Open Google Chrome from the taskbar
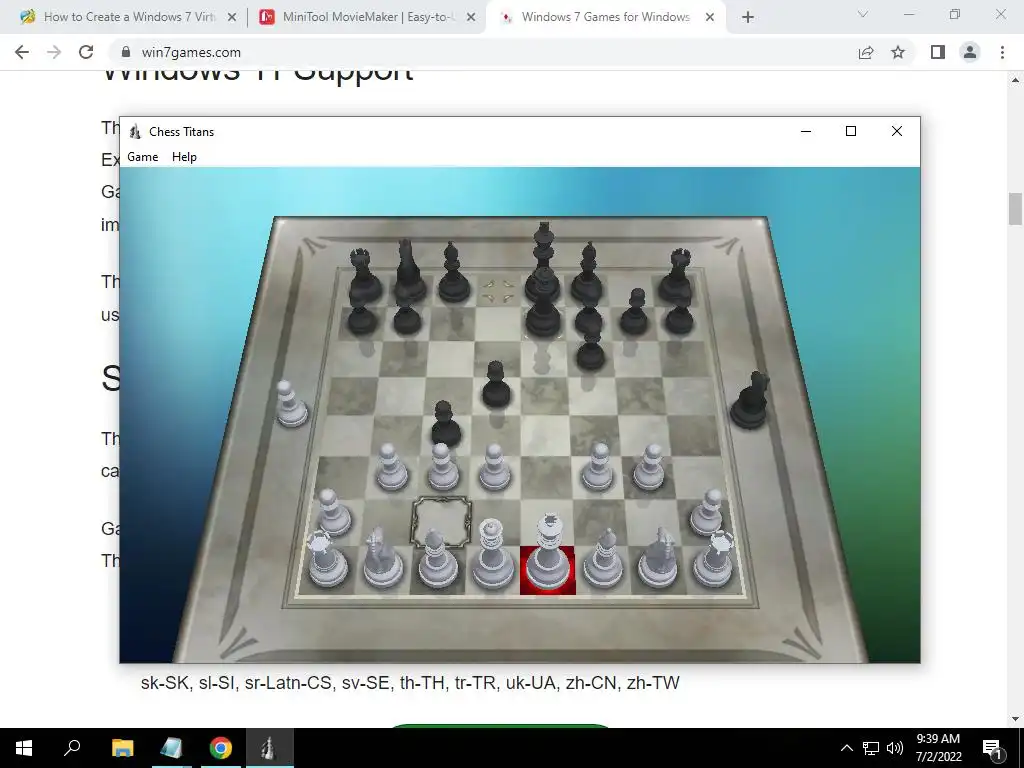 click(x=221, y=748)
